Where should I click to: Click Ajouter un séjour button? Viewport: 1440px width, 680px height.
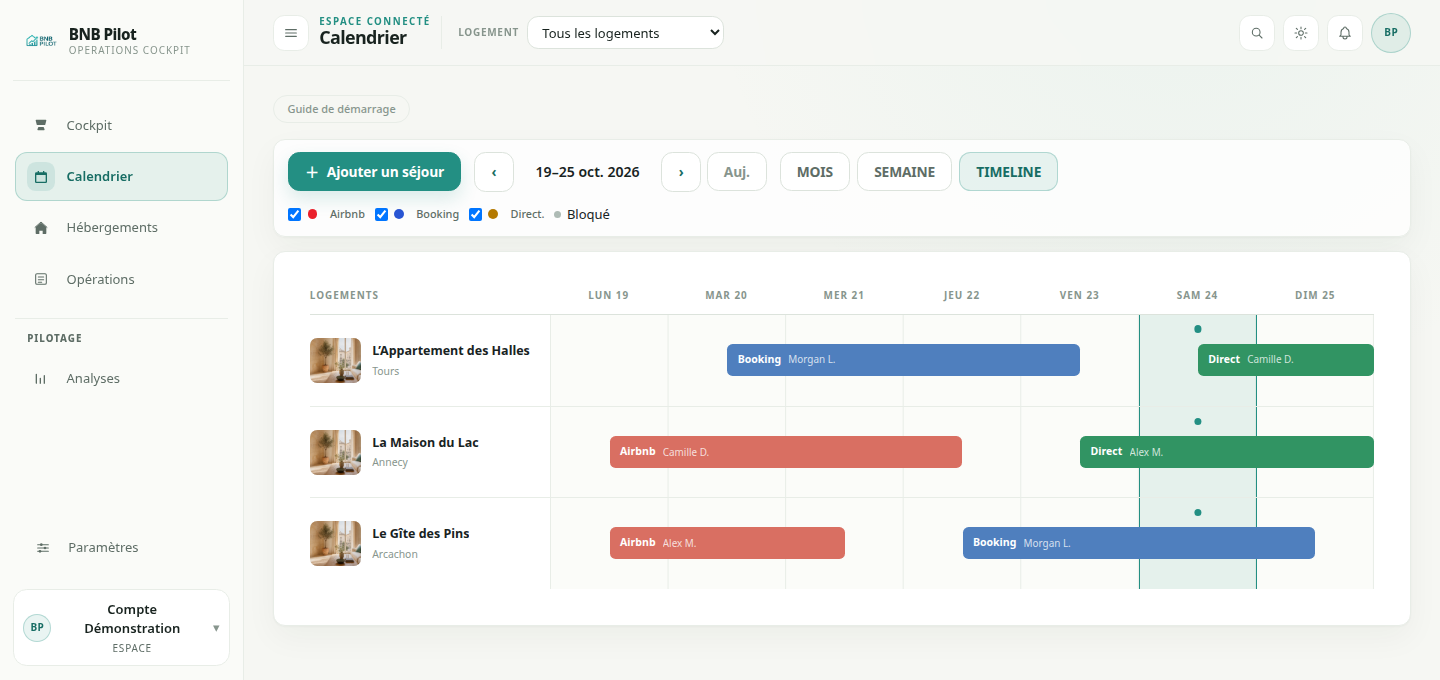374,172
